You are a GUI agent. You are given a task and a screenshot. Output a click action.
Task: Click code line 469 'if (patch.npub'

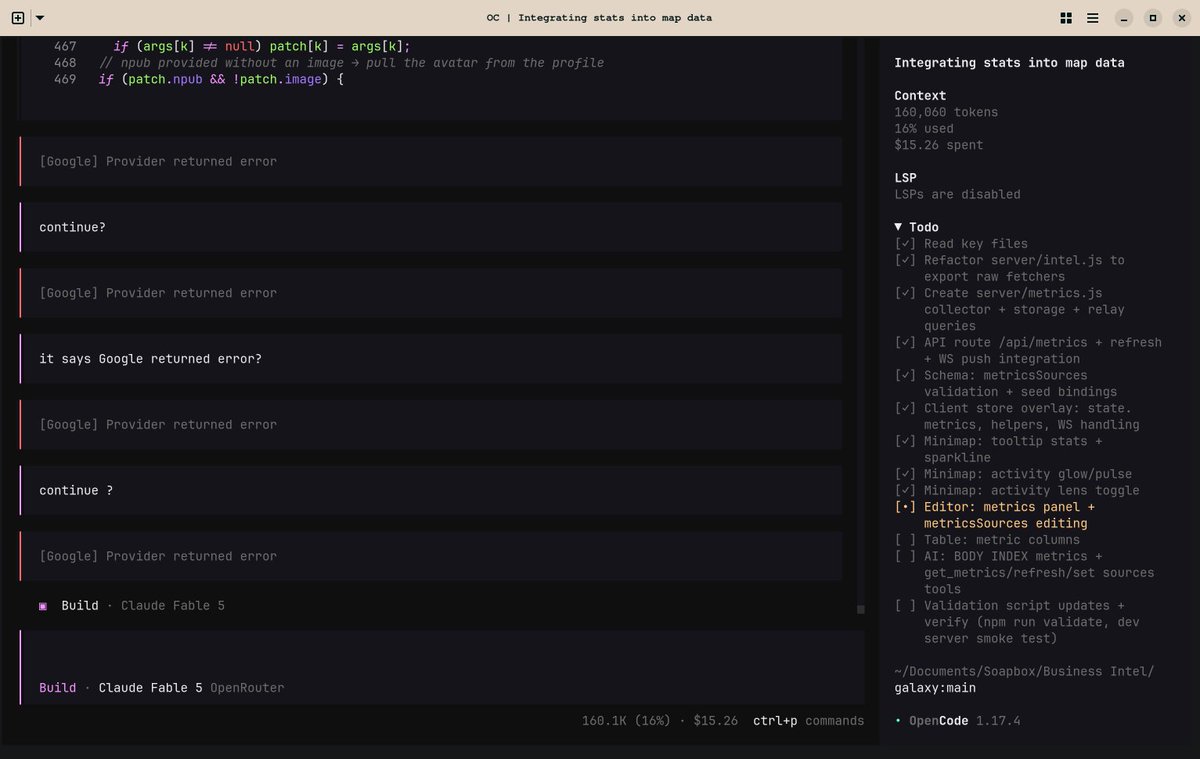click(x=221, y=79)
